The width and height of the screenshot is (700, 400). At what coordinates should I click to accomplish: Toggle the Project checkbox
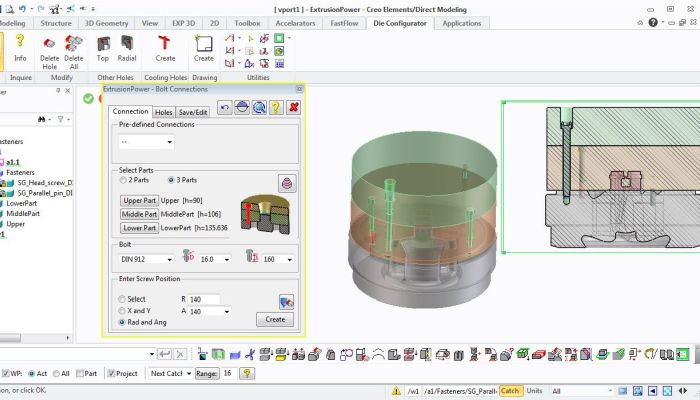click(x=111, y=373)
